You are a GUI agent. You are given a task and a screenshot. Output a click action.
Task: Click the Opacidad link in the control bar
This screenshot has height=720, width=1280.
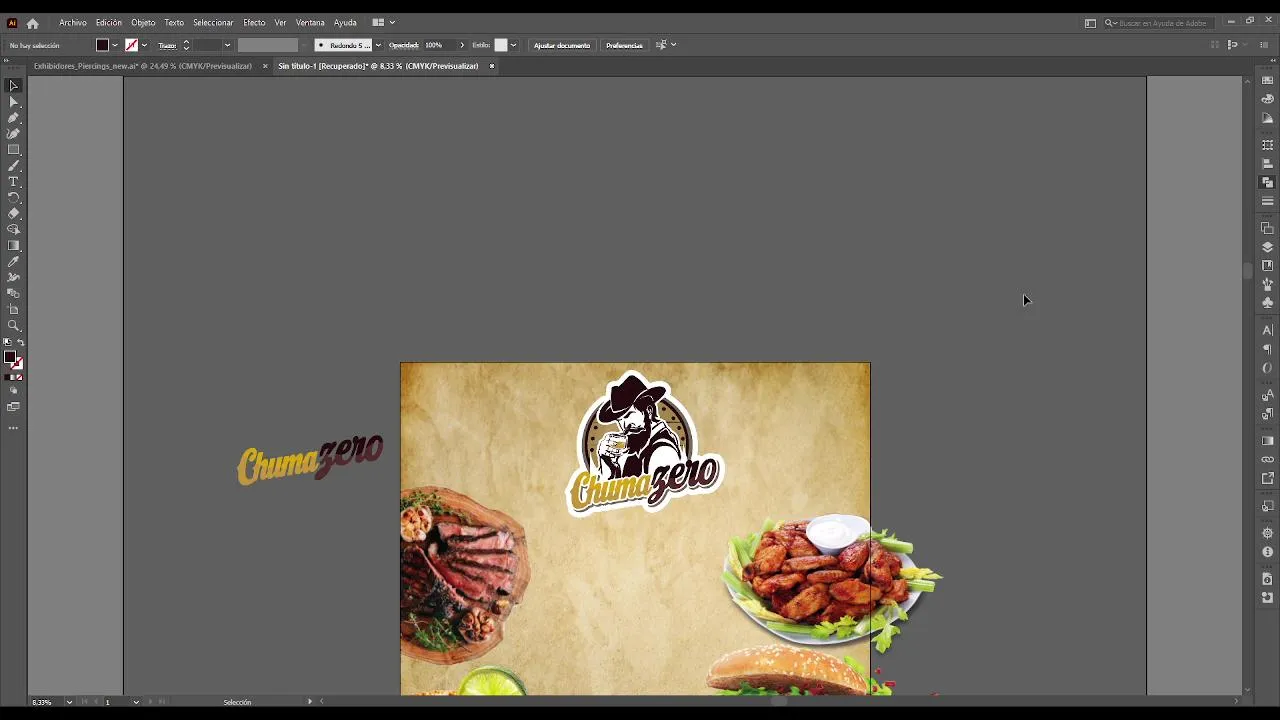pos(404,45)
